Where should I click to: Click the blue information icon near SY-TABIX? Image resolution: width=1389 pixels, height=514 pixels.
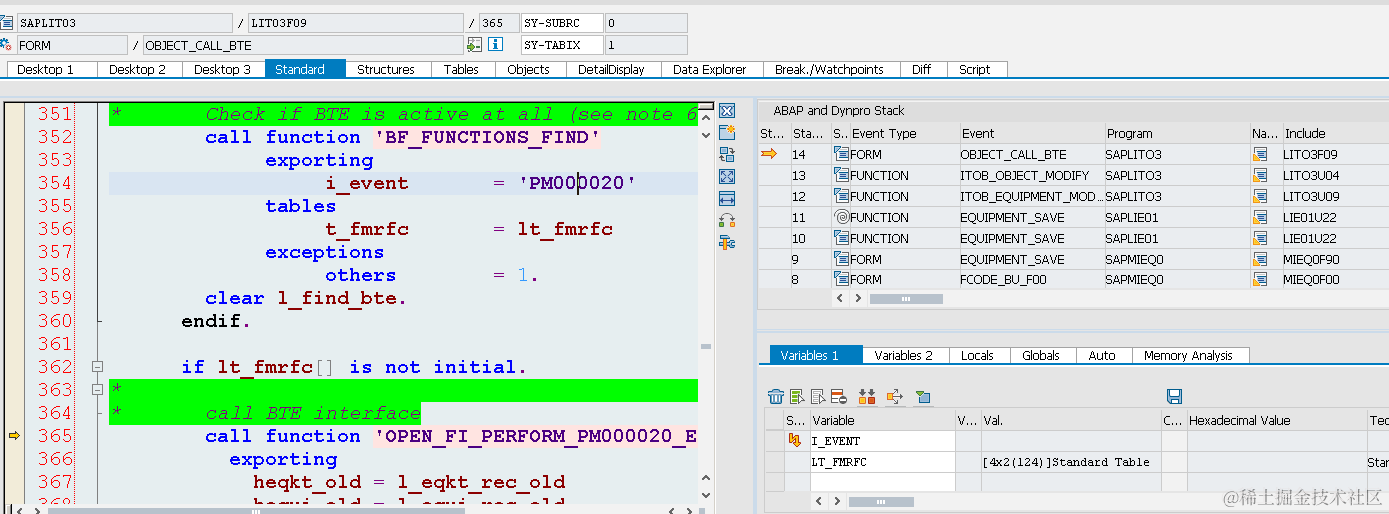pos(495,45)
